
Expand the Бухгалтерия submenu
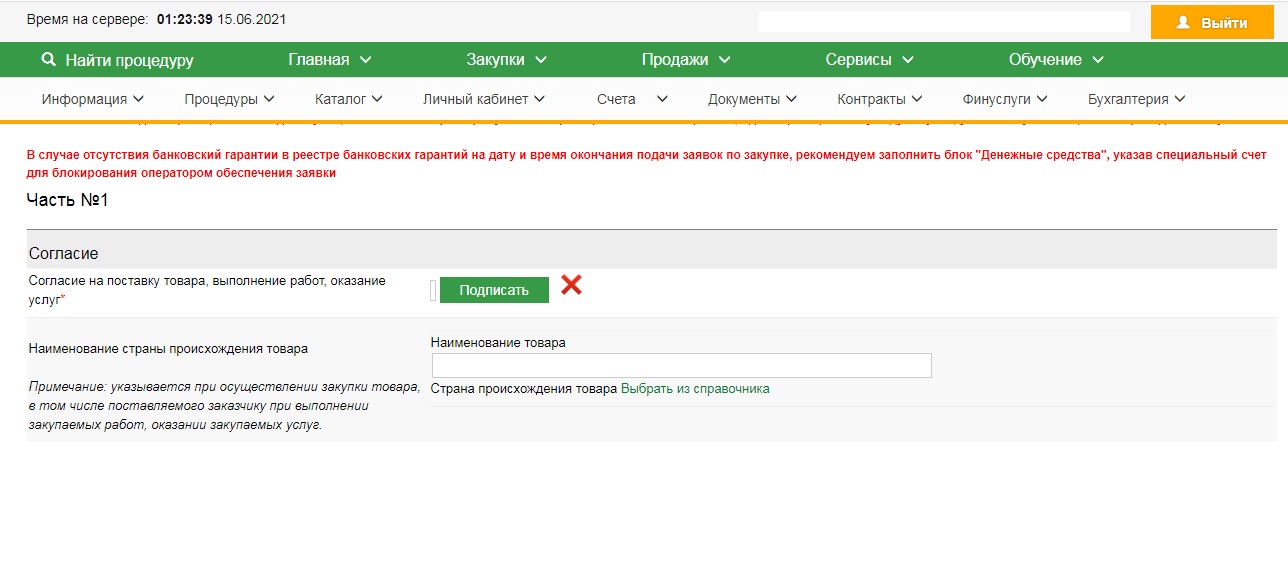1136,99
